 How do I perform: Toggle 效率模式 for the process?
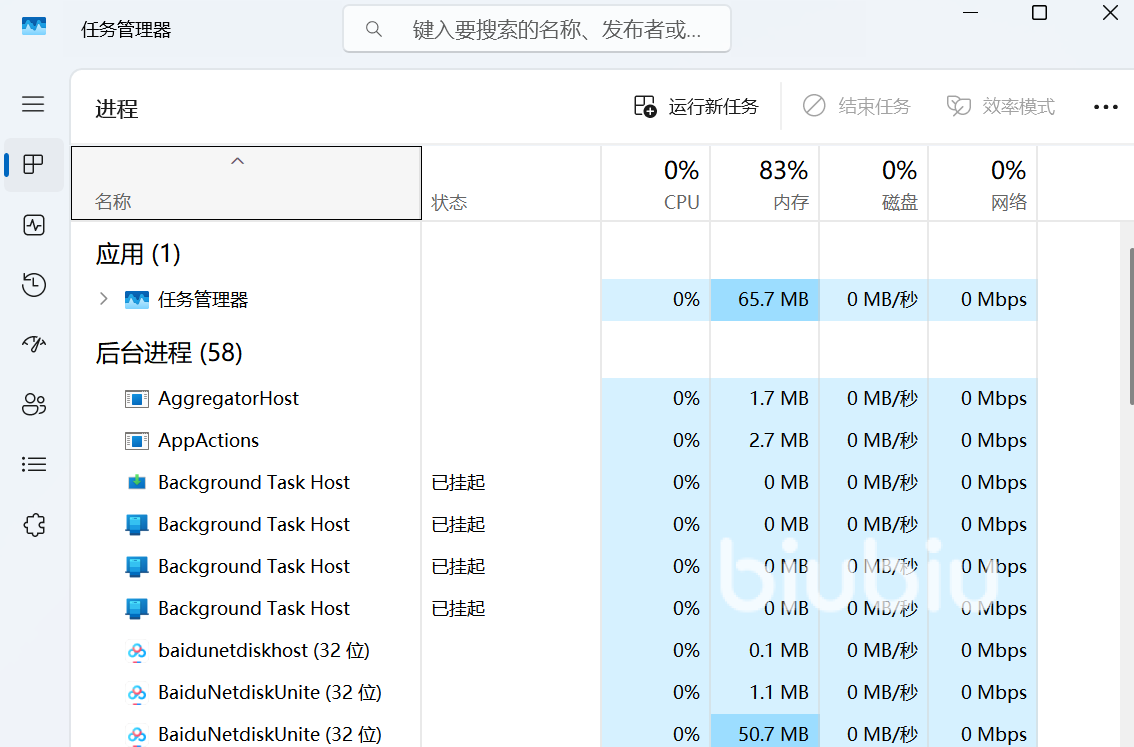[x=1001, y=106]
